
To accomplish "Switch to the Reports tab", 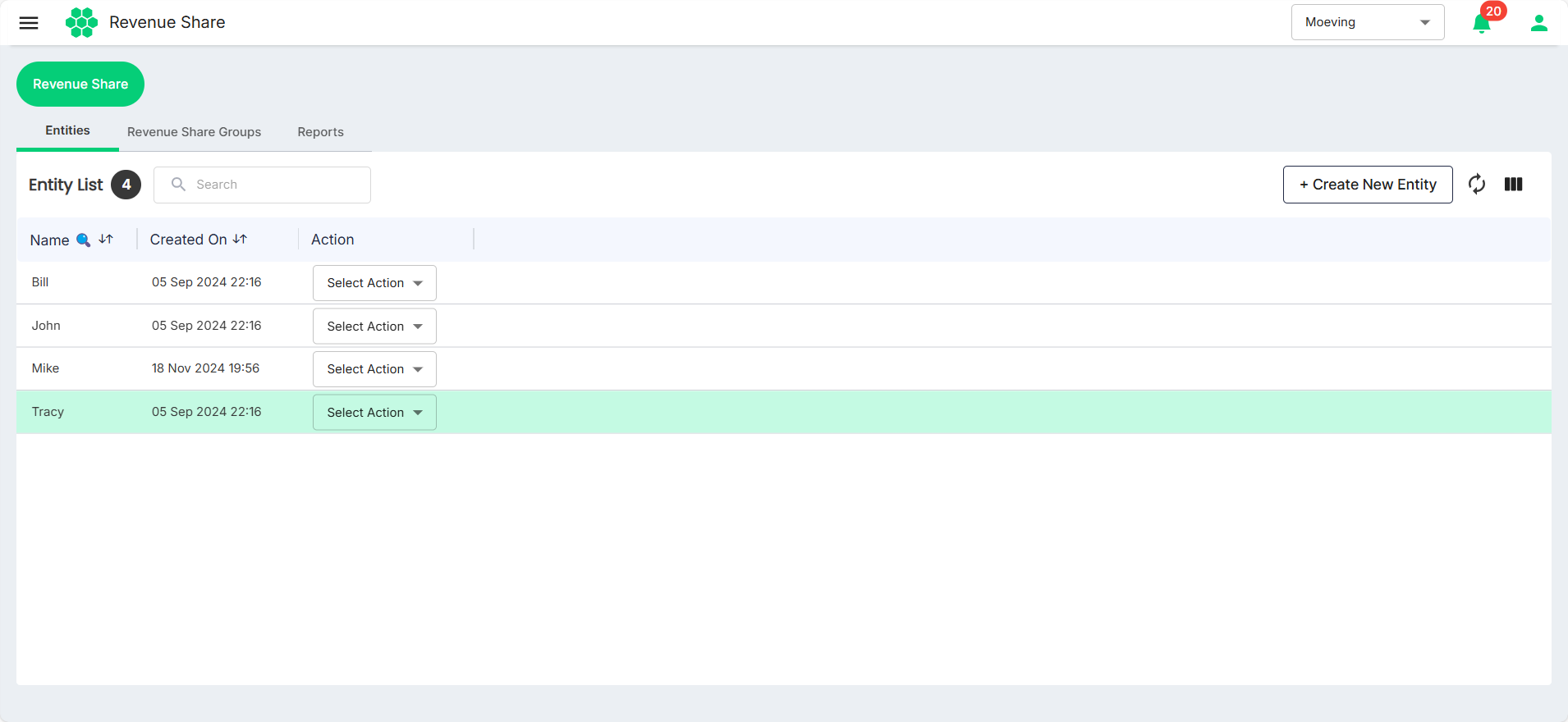I will tap(320, 132).
